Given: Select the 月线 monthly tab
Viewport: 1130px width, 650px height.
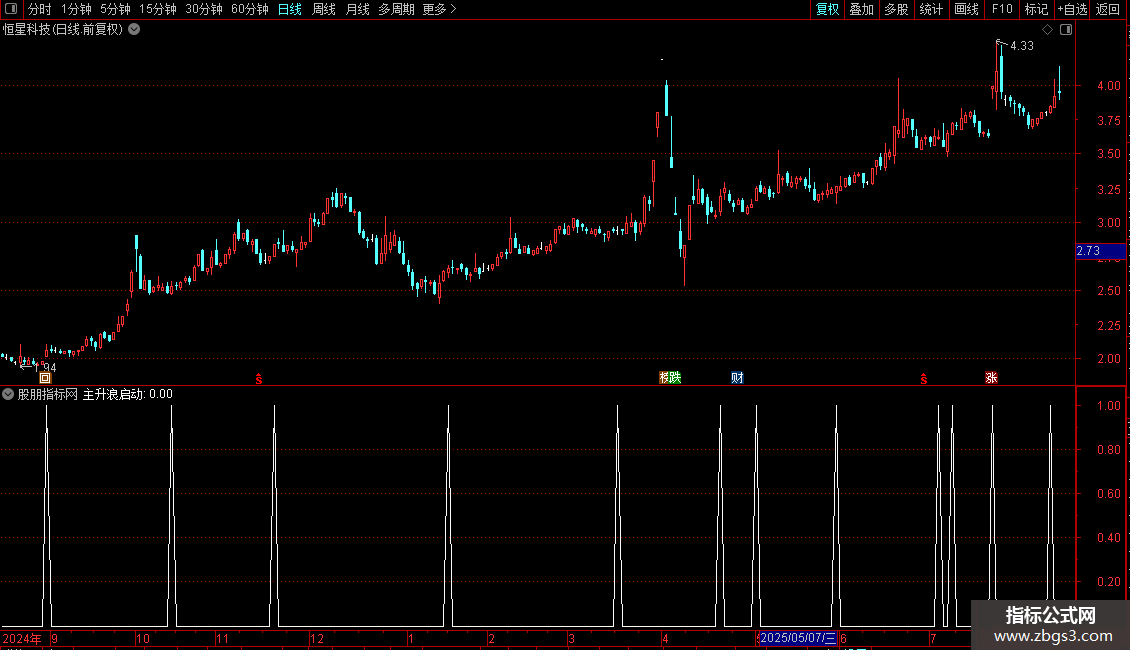Looking at the screenshot, I should coord(357,9).
